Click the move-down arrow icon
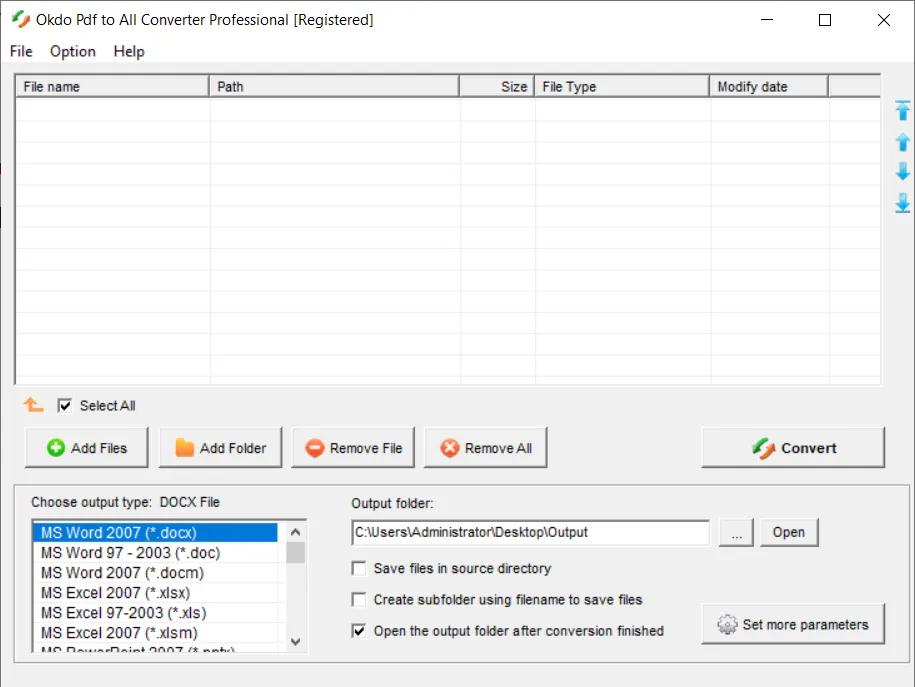 pos(902,172)
